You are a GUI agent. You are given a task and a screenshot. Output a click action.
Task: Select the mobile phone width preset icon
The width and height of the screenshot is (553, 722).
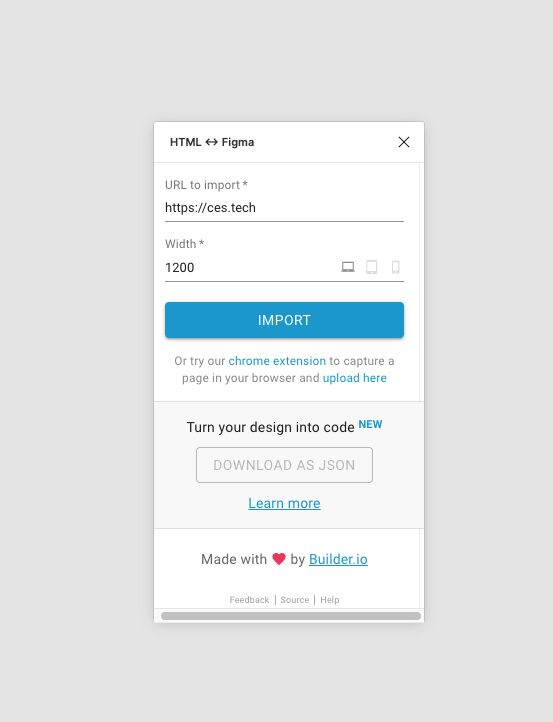(396, 267)
